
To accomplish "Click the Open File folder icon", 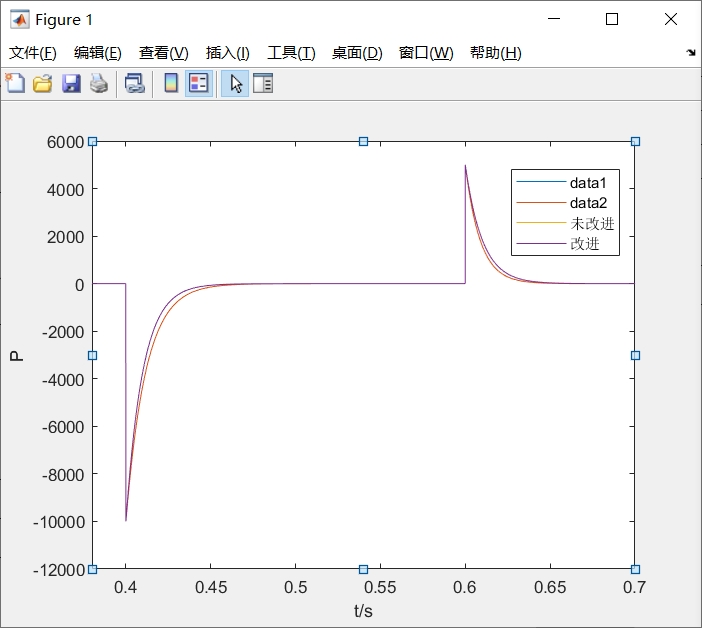I will pyautogui.click(x=43, y=84).
